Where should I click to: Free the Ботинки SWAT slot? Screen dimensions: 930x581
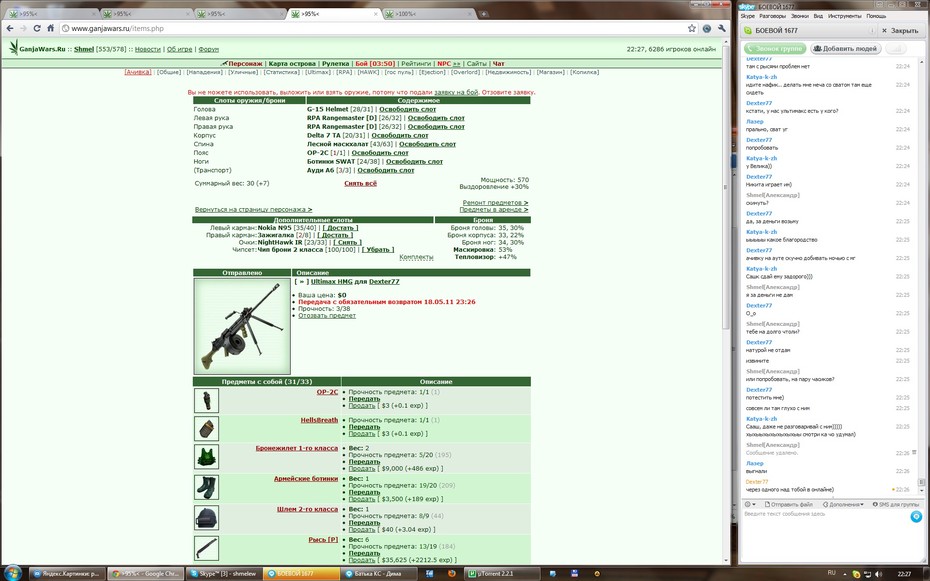point(415,161)
